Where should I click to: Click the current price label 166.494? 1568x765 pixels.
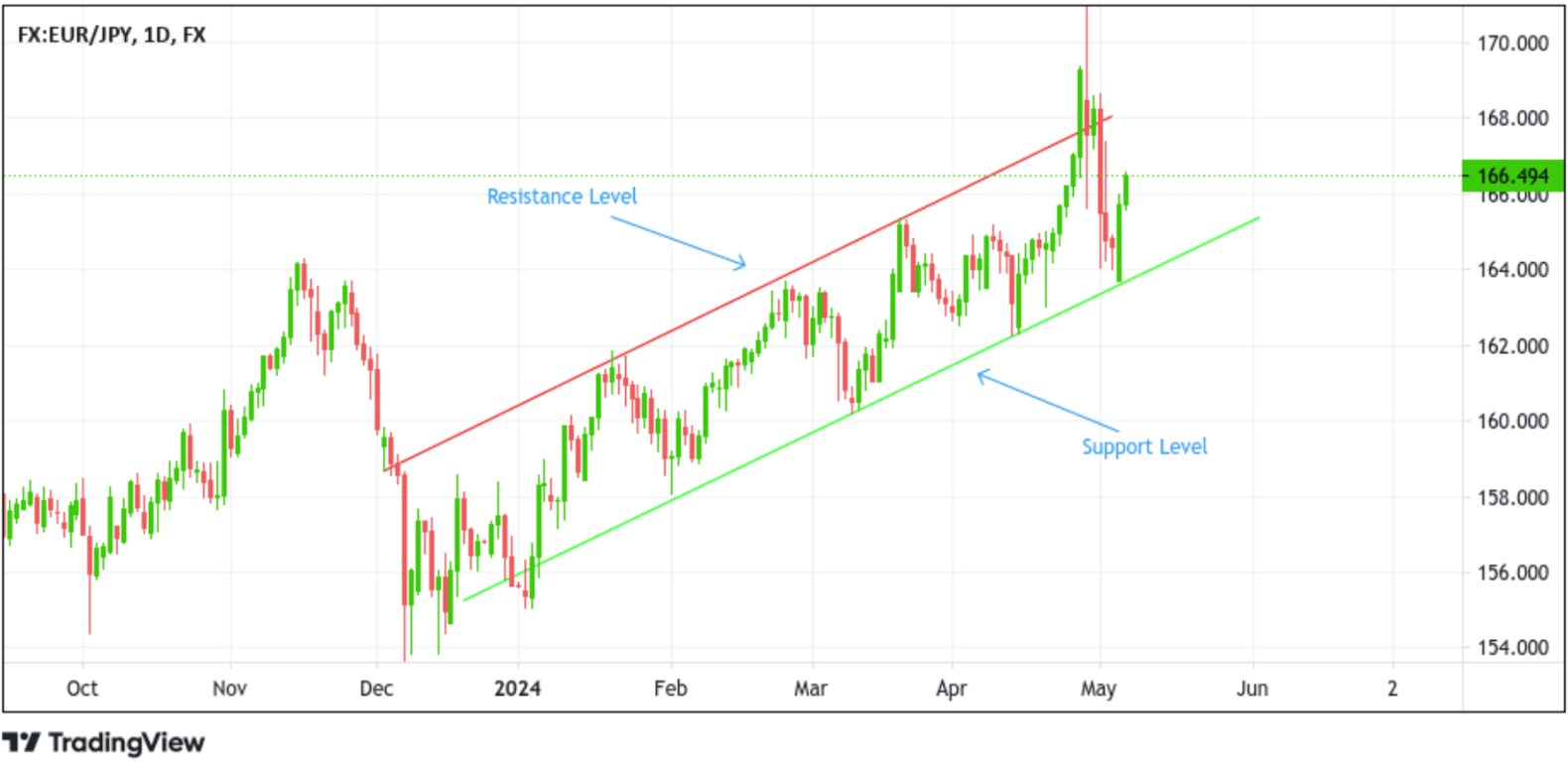point(1512,176)
